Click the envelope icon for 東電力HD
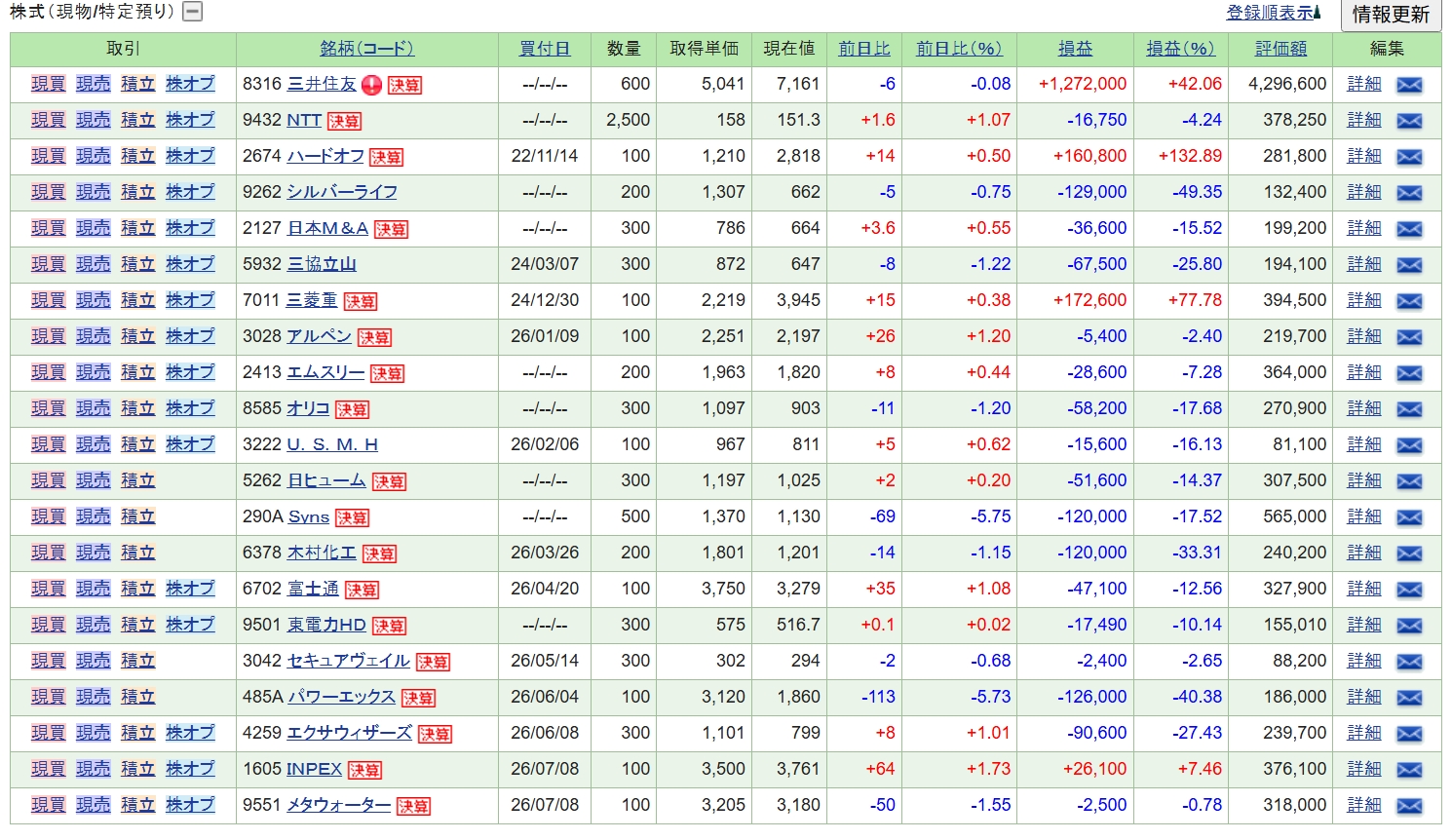Viewport: 1452px width, 840px height. point(1409,626)
